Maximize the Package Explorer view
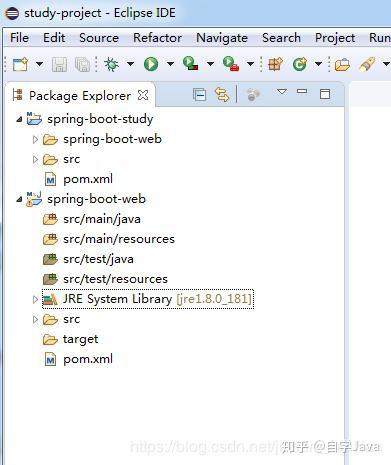391x465 pixels. tap(325, 94)
